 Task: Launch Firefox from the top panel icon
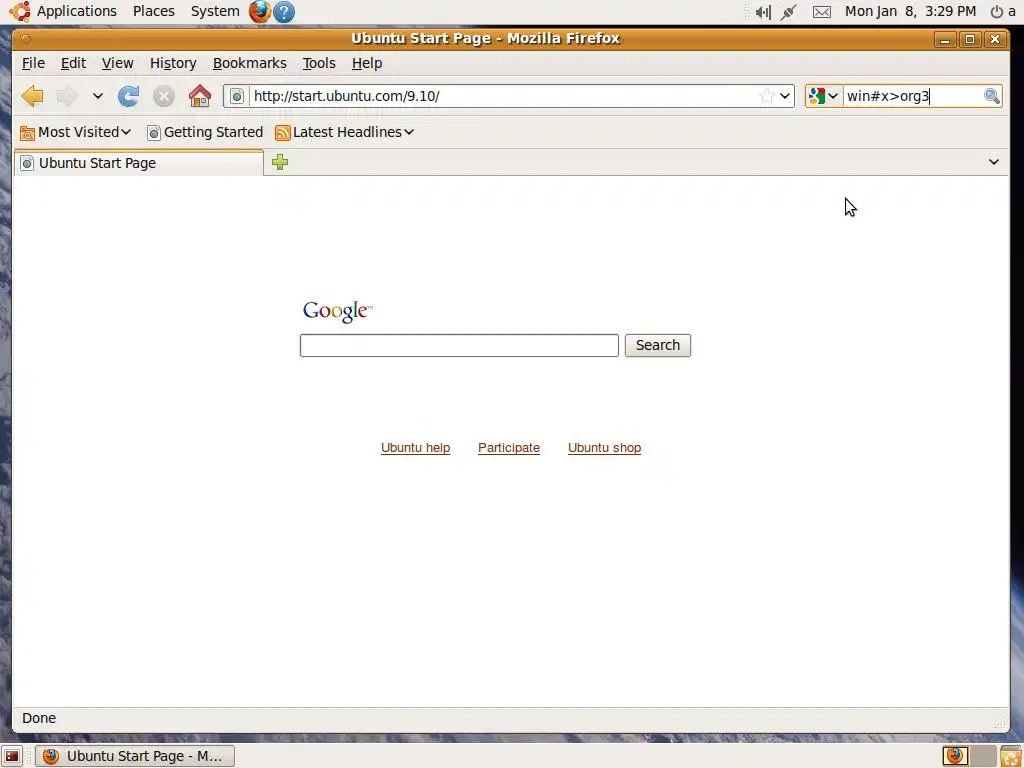click(x=259, y=11)
